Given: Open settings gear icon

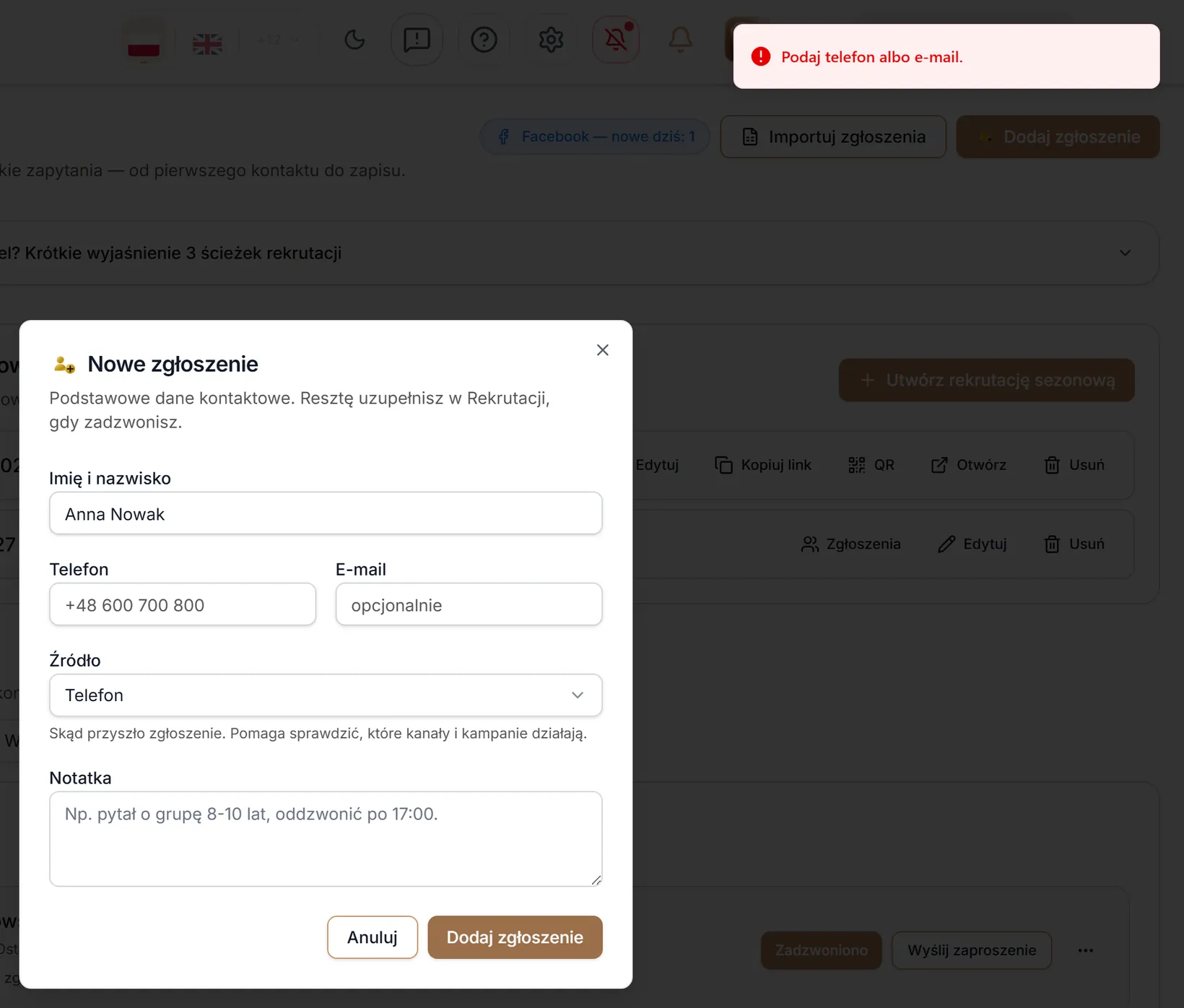Looking at the screenshot, I should click(551, 39).
